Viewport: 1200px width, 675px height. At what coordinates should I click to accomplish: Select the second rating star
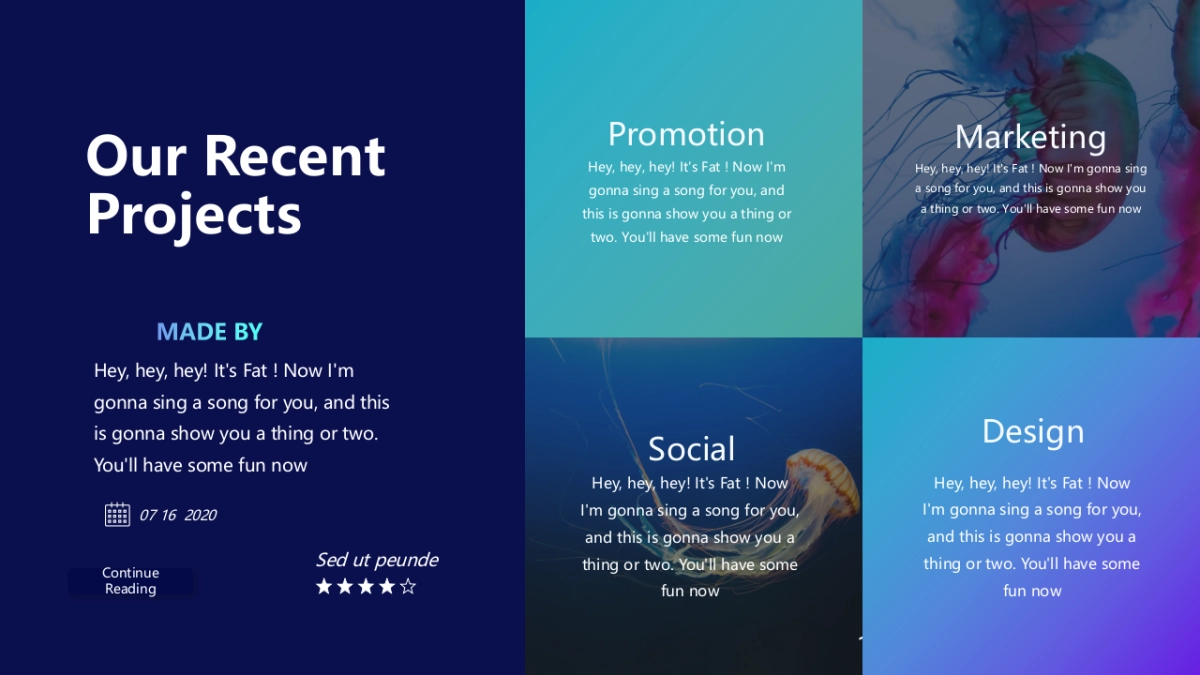pyautogui.click(x=345, y=586)
